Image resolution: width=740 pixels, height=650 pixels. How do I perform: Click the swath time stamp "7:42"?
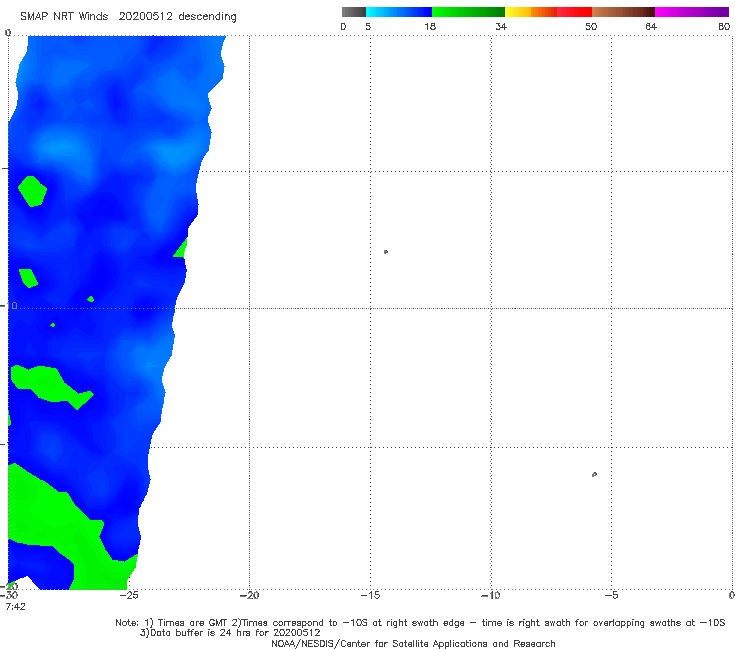16,607
